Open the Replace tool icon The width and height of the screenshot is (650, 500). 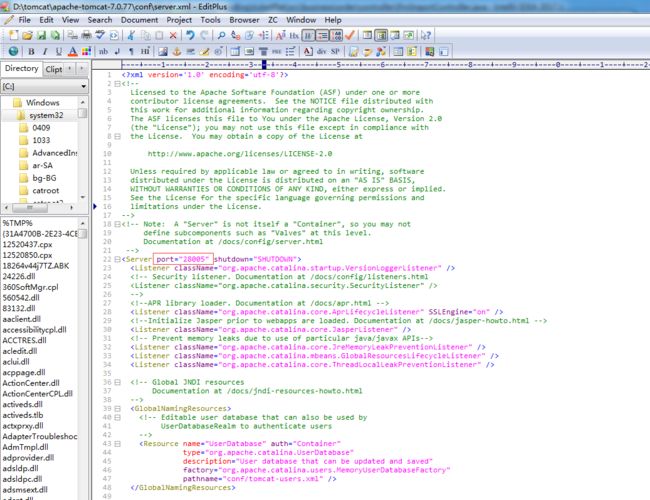[235, 35]
